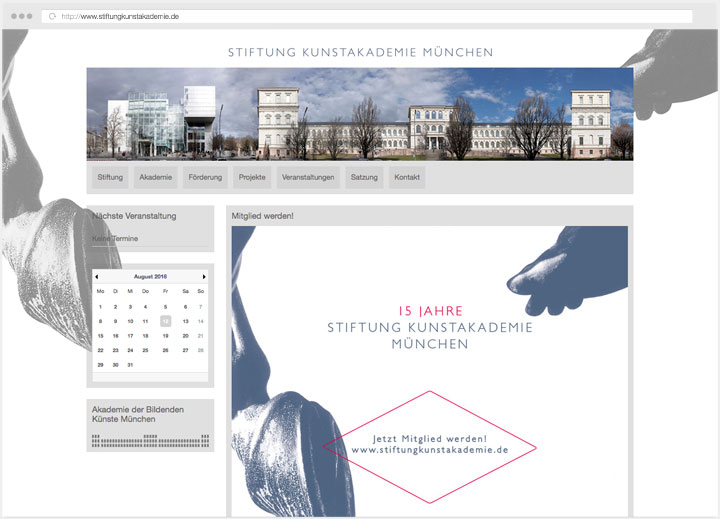Click the Stiftung Kunstakademie München site title
Screen dimensions: 720x519
click(360, 52)
